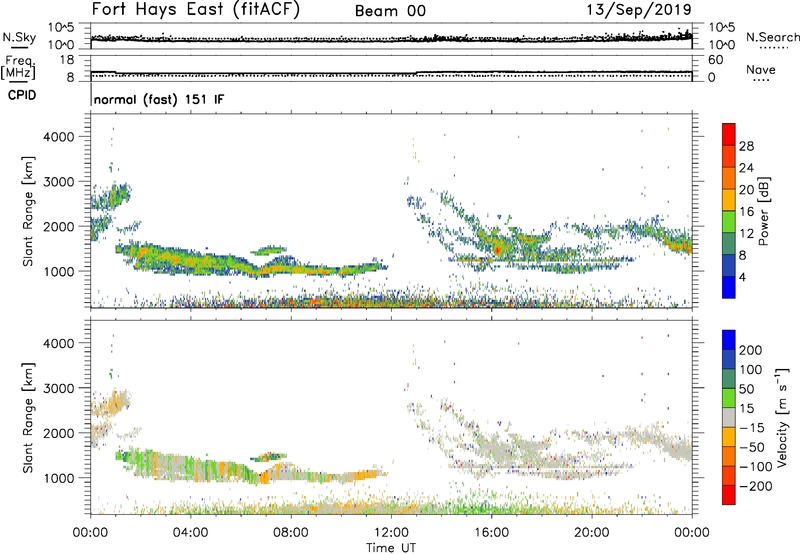Select the Velocity segment between -15 and -50
The image size is (800, 554).
729,437
